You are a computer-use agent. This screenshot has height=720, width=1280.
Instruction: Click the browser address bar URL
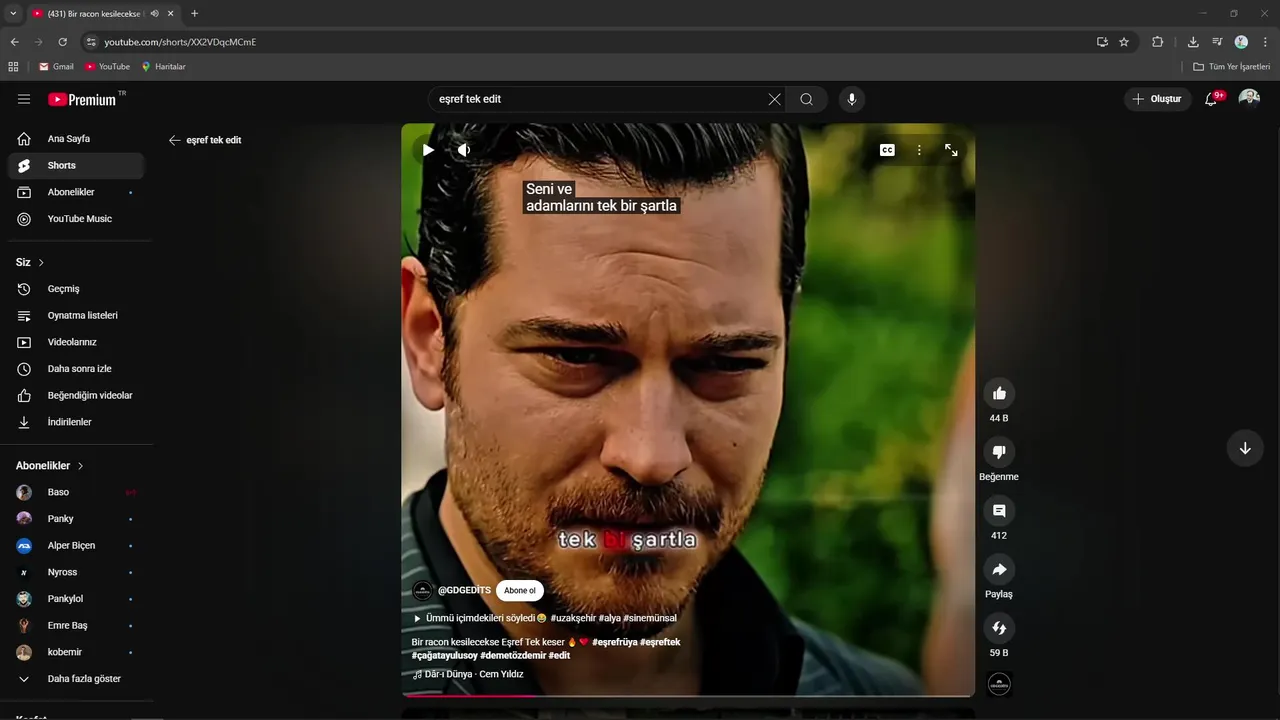(180, 42)
